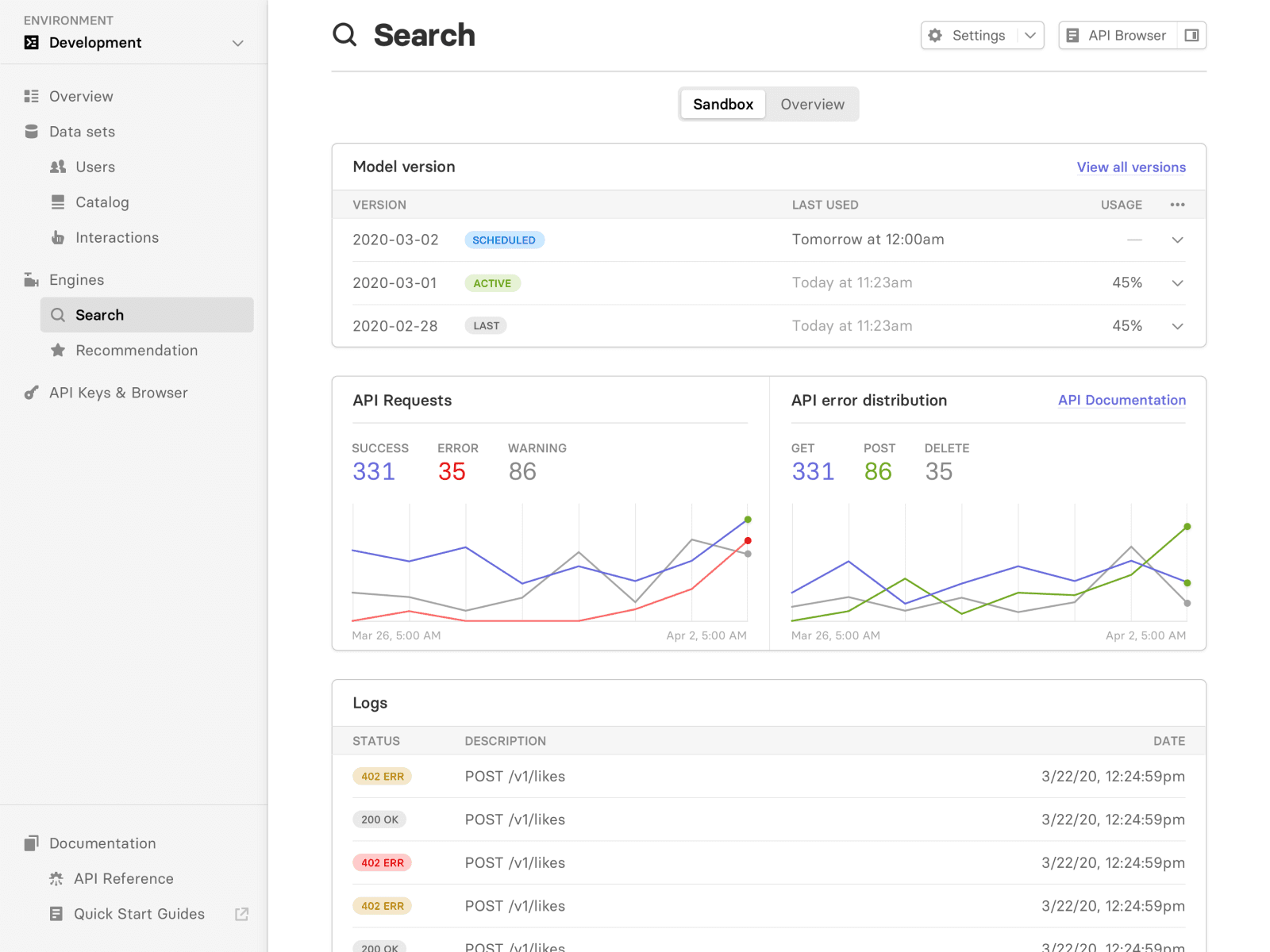Open the first 402 ERR log entry
This screenshot has width=1270, height=952.
pyautogui.click(x=382, y=776)
